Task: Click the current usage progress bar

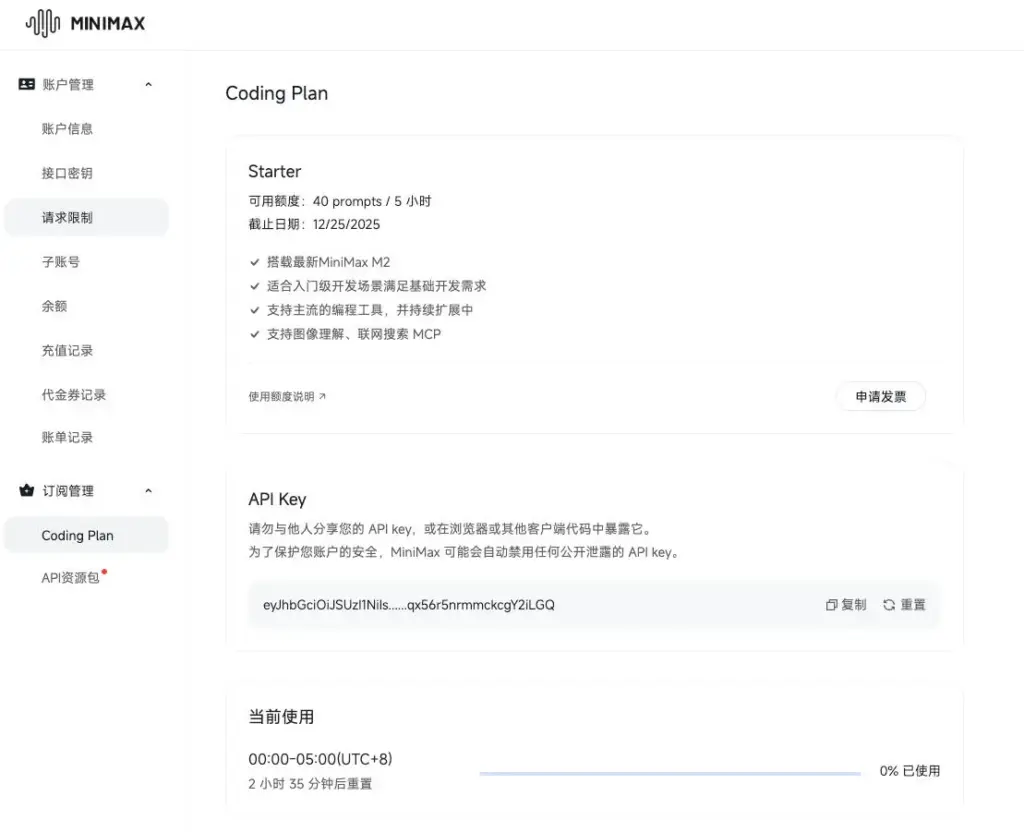Action: (x=669, y=772)
